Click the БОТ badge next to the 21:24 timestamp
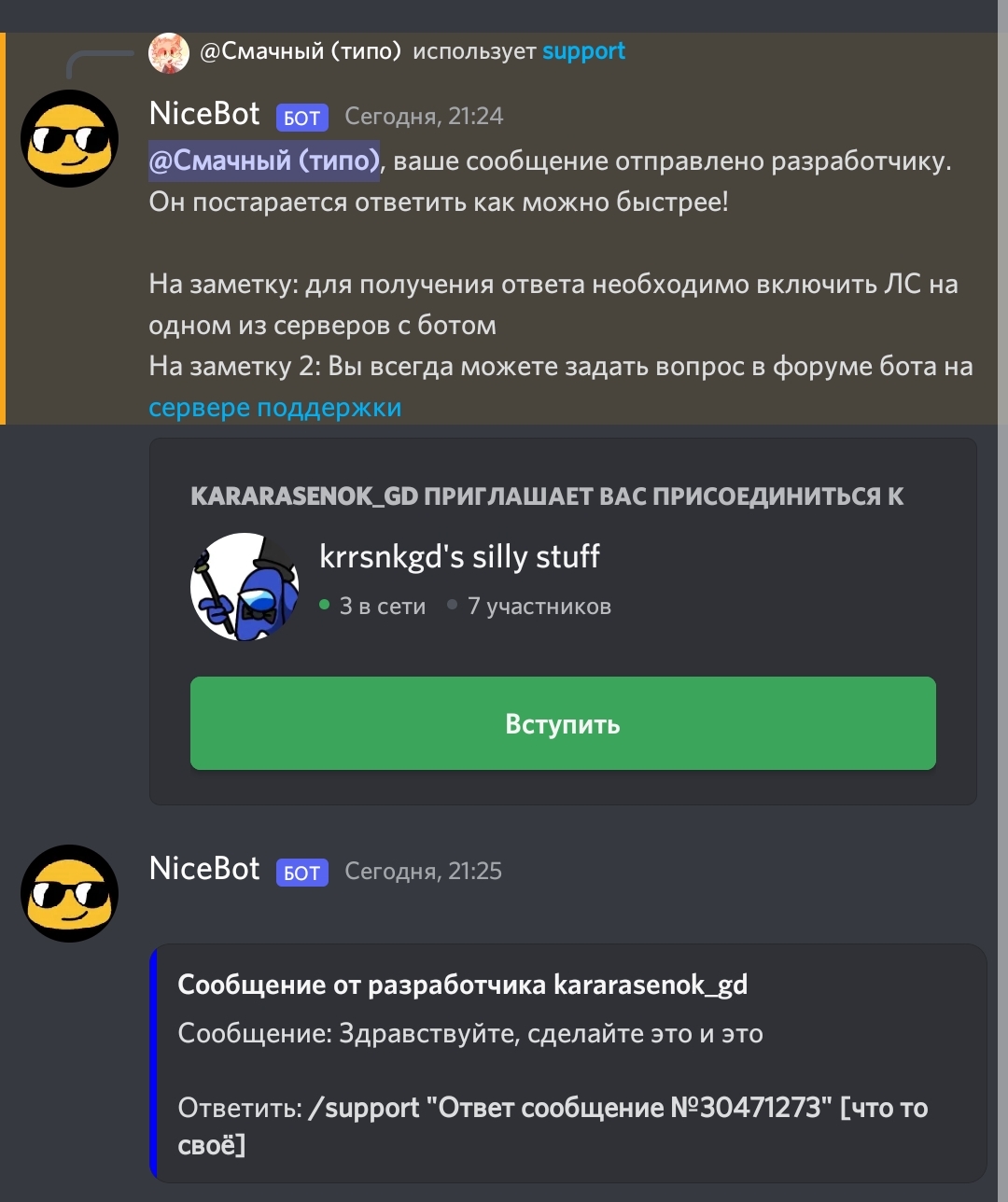This screenshot has height=1202, width=1008. (301, 118)
